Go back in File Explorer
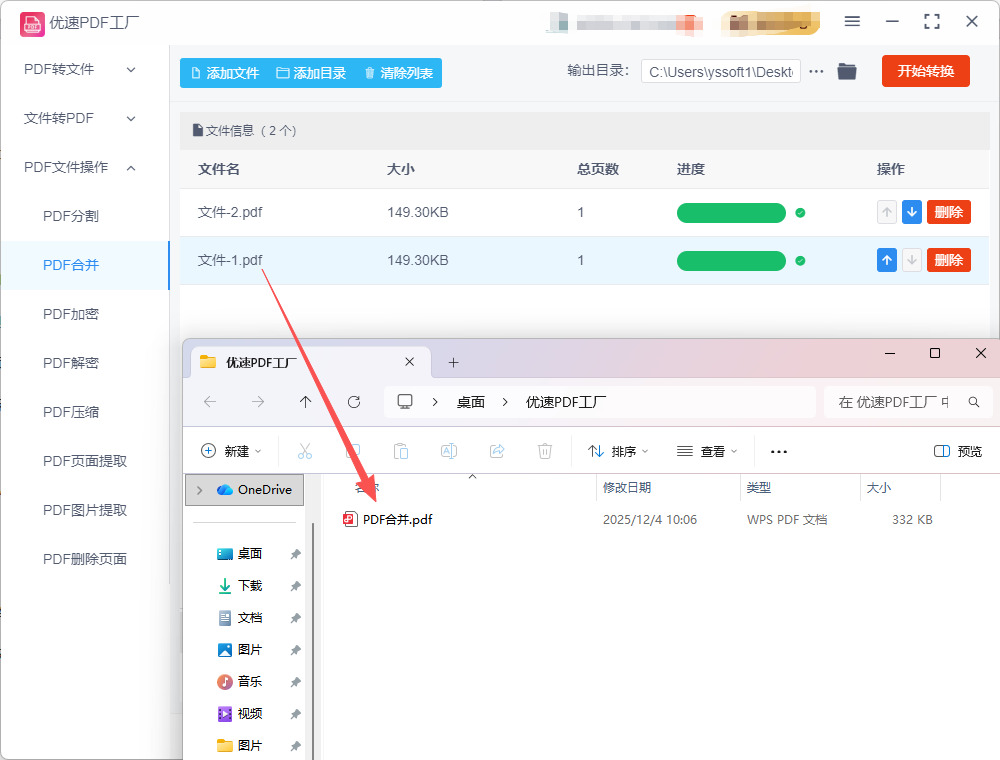 [x=210, y=402]
